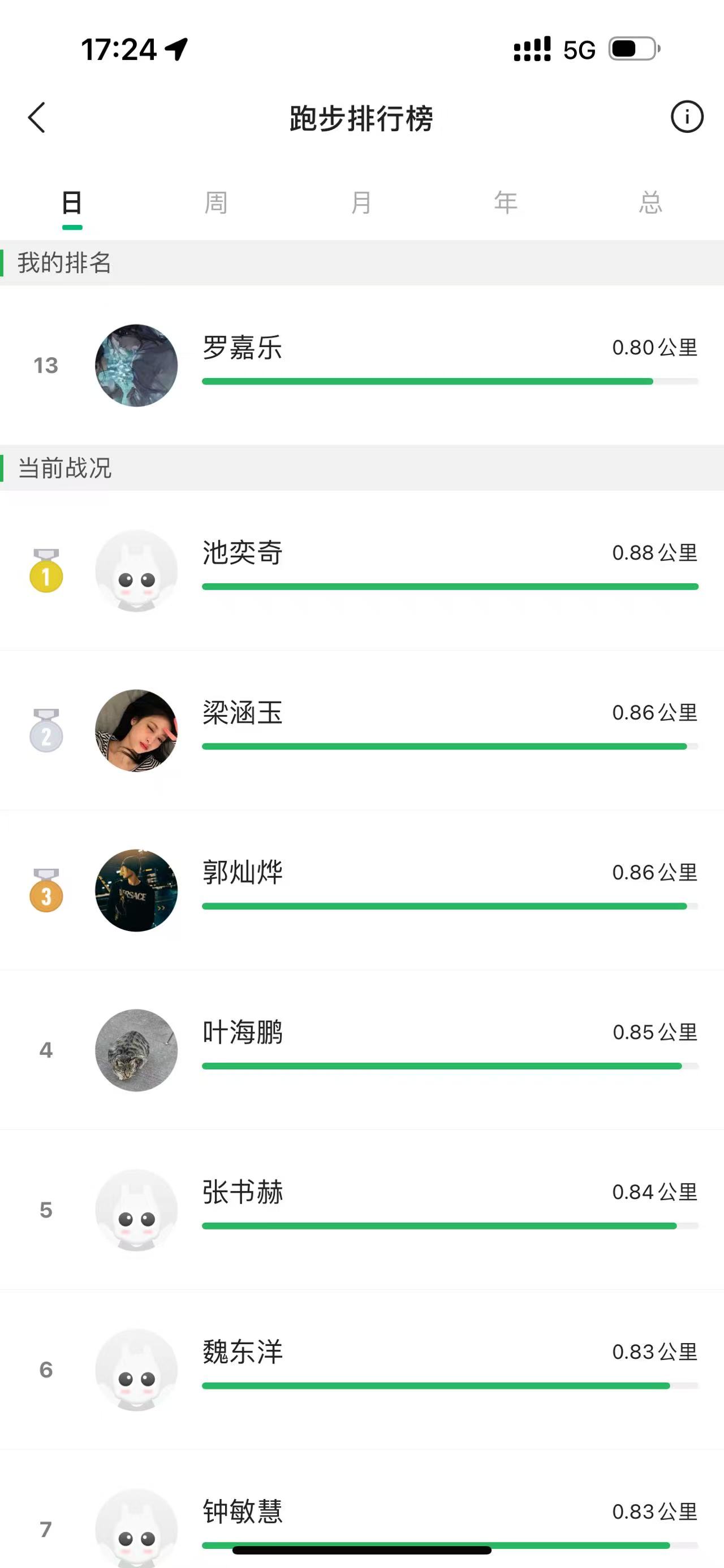
Task: Switch to the 周 (week) tab
Action: [216, 203]
